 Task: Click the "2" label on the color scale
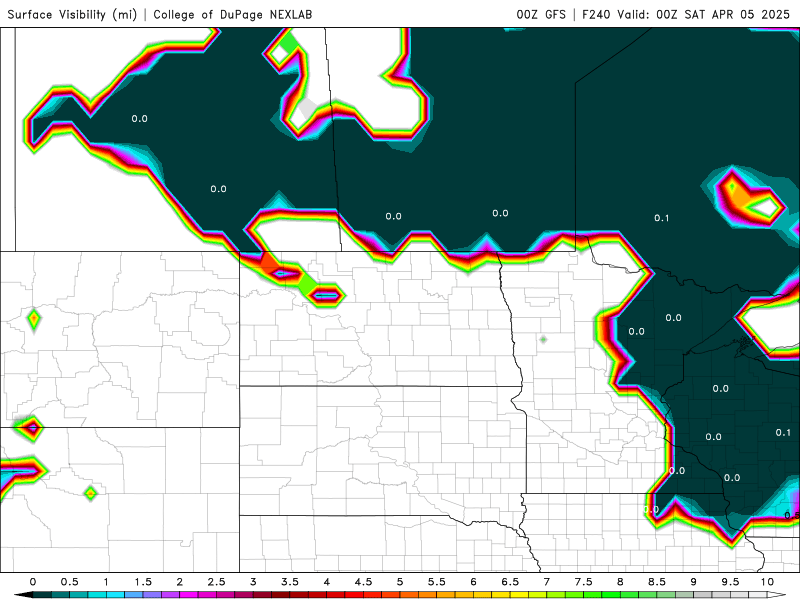click(x=180, y=582)
